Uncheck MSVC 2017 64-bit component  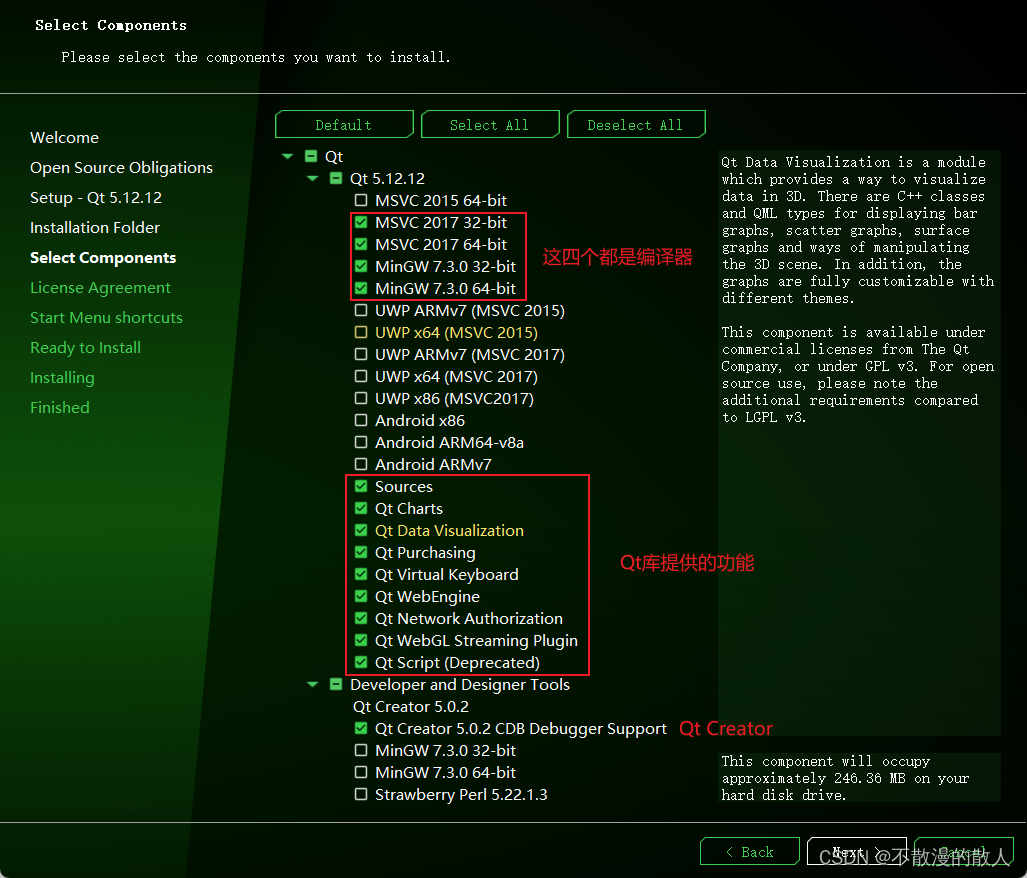[361, 244]
